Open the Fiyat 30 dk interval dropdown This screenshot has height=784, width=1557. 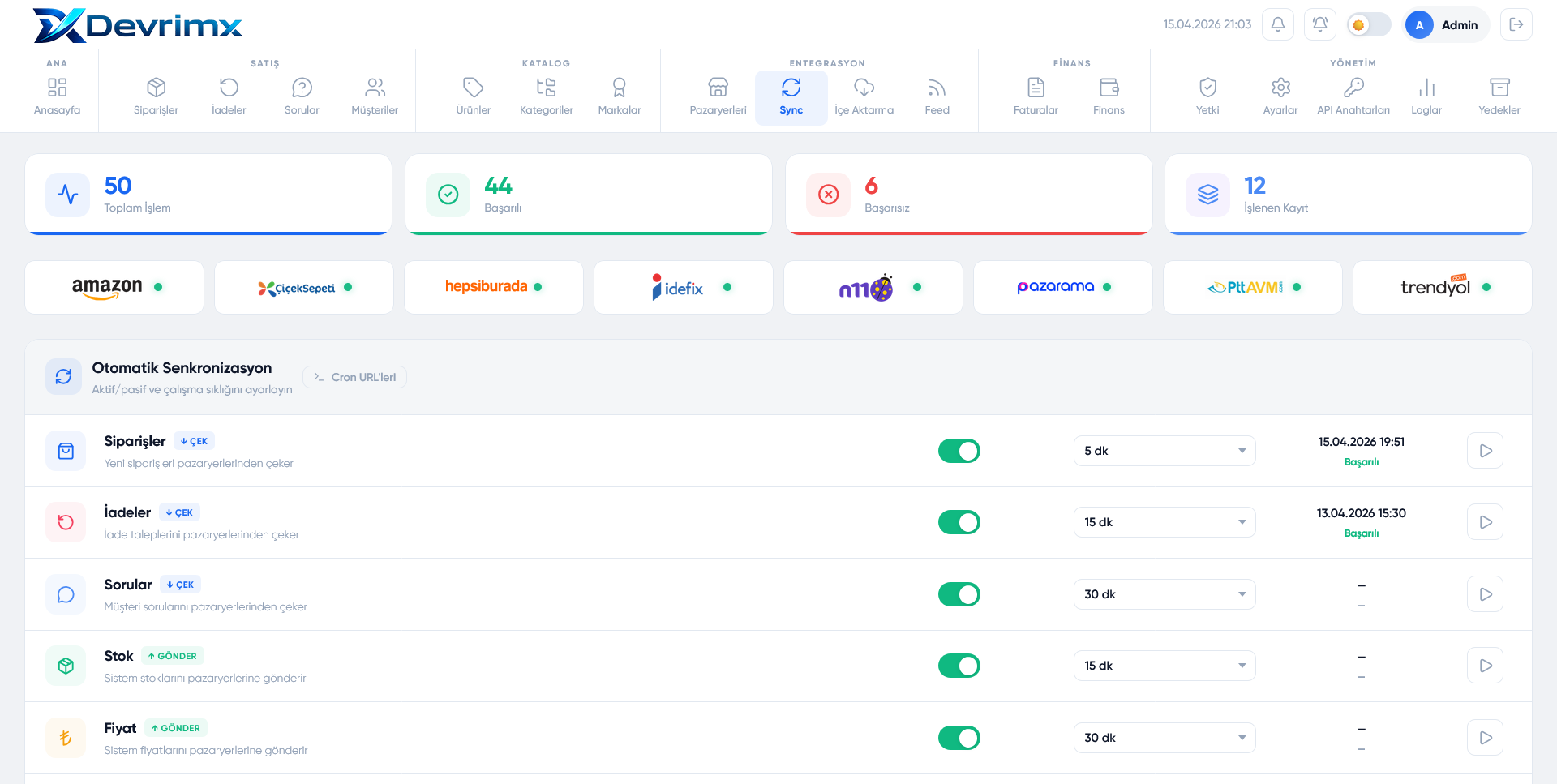click(1165, 738)
